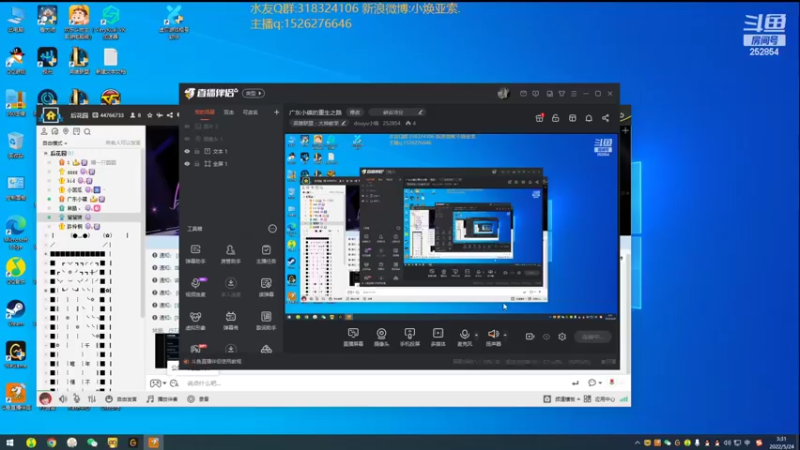
Task: Open notifications via the bell icon
Action: [589, 118]
